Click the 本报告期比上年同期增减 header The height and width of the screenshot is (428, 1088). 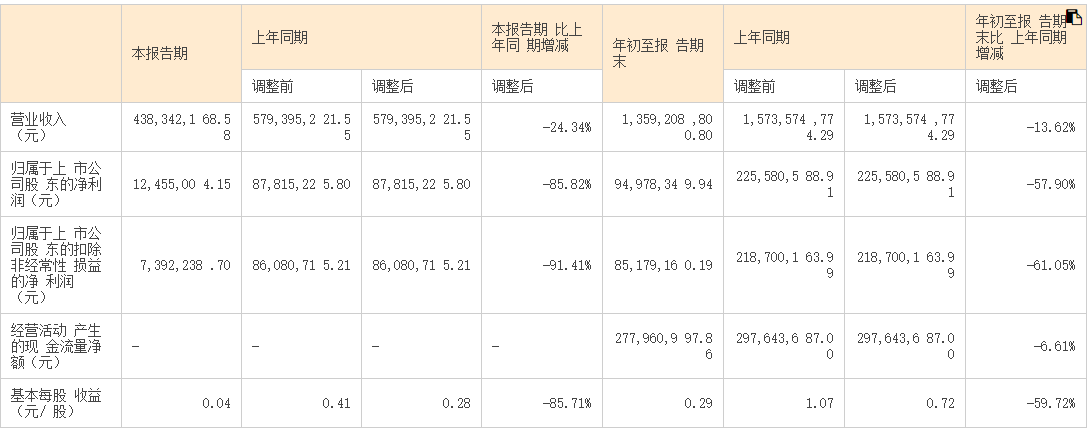pos(540,37)
